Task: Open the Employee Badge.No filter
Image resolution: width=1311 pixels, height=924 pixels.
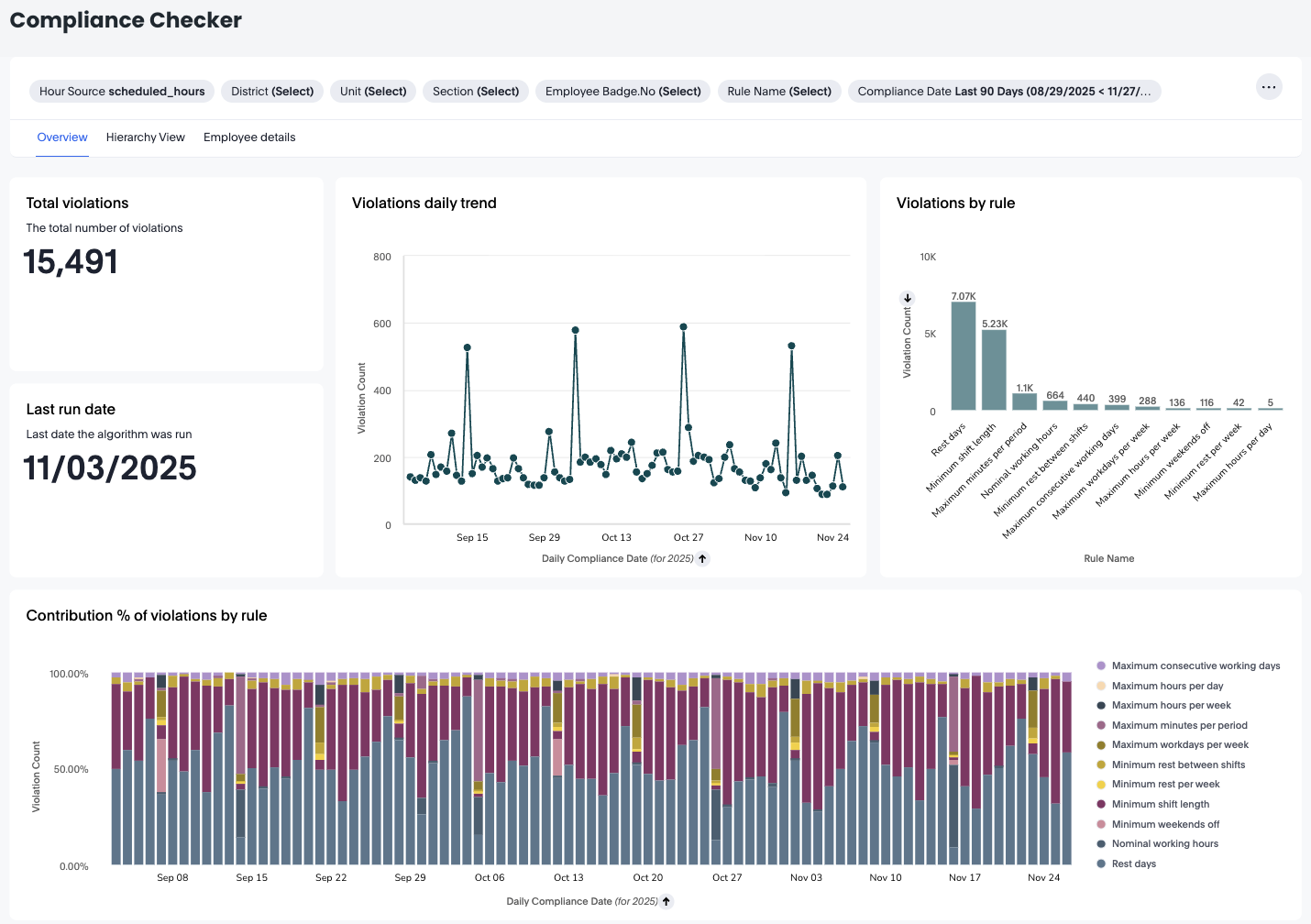Action: click(623, 92)
